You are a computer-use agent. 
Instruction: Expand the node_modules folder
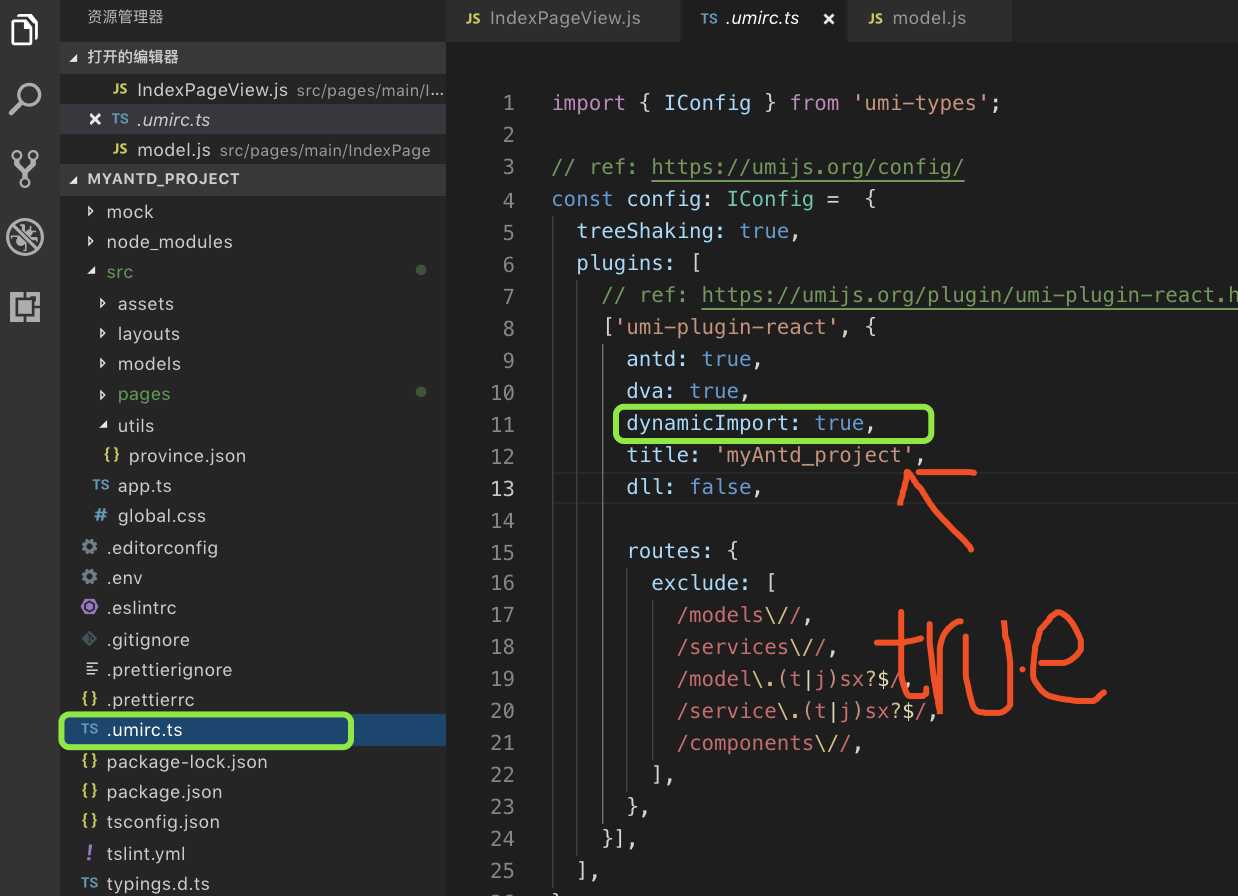pos(169,242)
